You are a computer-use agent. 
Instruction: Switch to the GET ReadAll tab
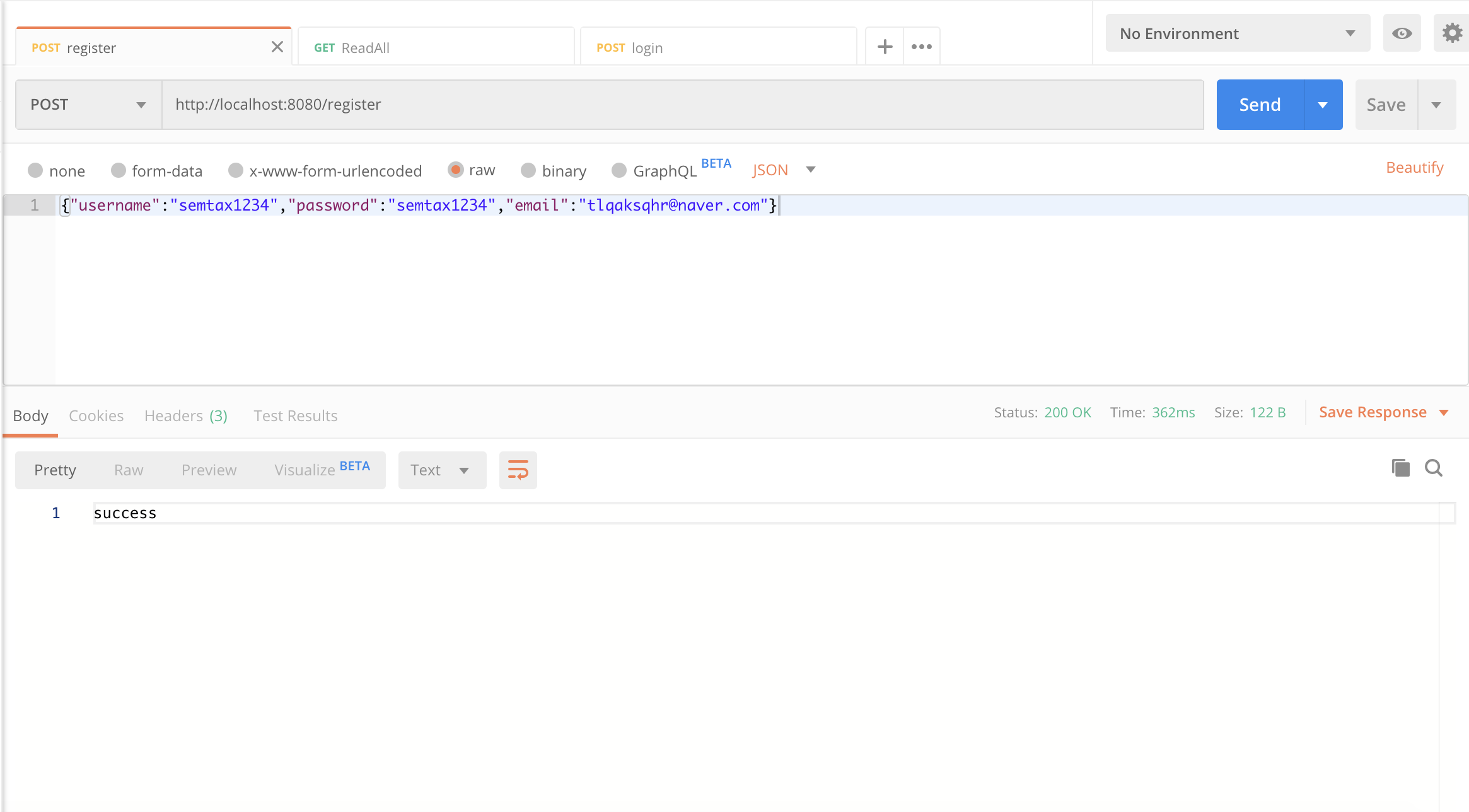click(x=435, y=48)
